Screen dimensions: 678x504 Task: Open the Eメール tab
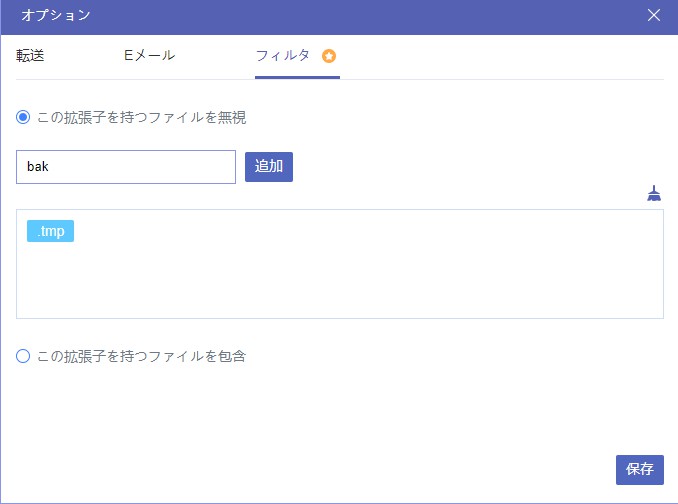click(x=149, y=55)
